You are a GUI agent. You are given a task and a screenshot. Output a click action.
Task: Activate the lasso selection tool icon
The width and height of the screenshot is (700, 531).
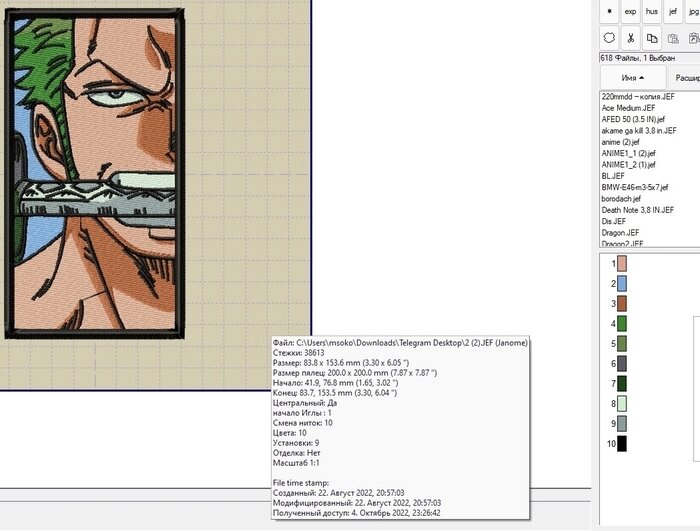609,38
